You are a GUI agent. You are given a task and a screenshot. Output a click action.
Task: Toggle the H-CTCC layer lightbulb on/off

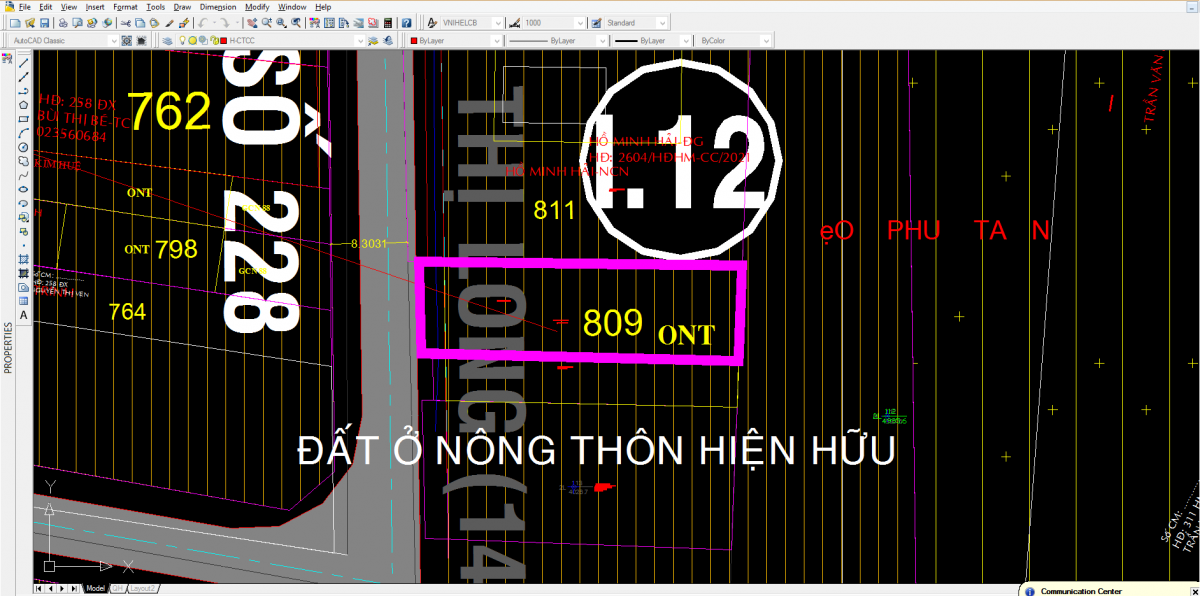183,41
